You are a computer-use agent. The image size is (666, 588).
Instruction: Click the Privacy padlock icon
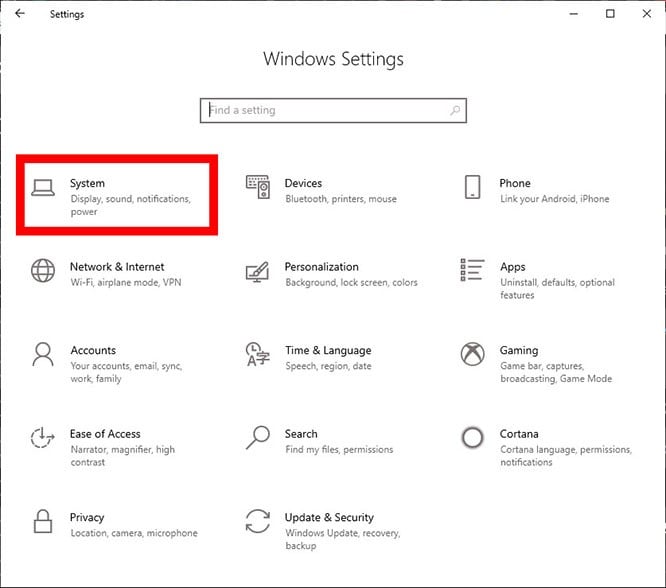(x=43, y=521)
